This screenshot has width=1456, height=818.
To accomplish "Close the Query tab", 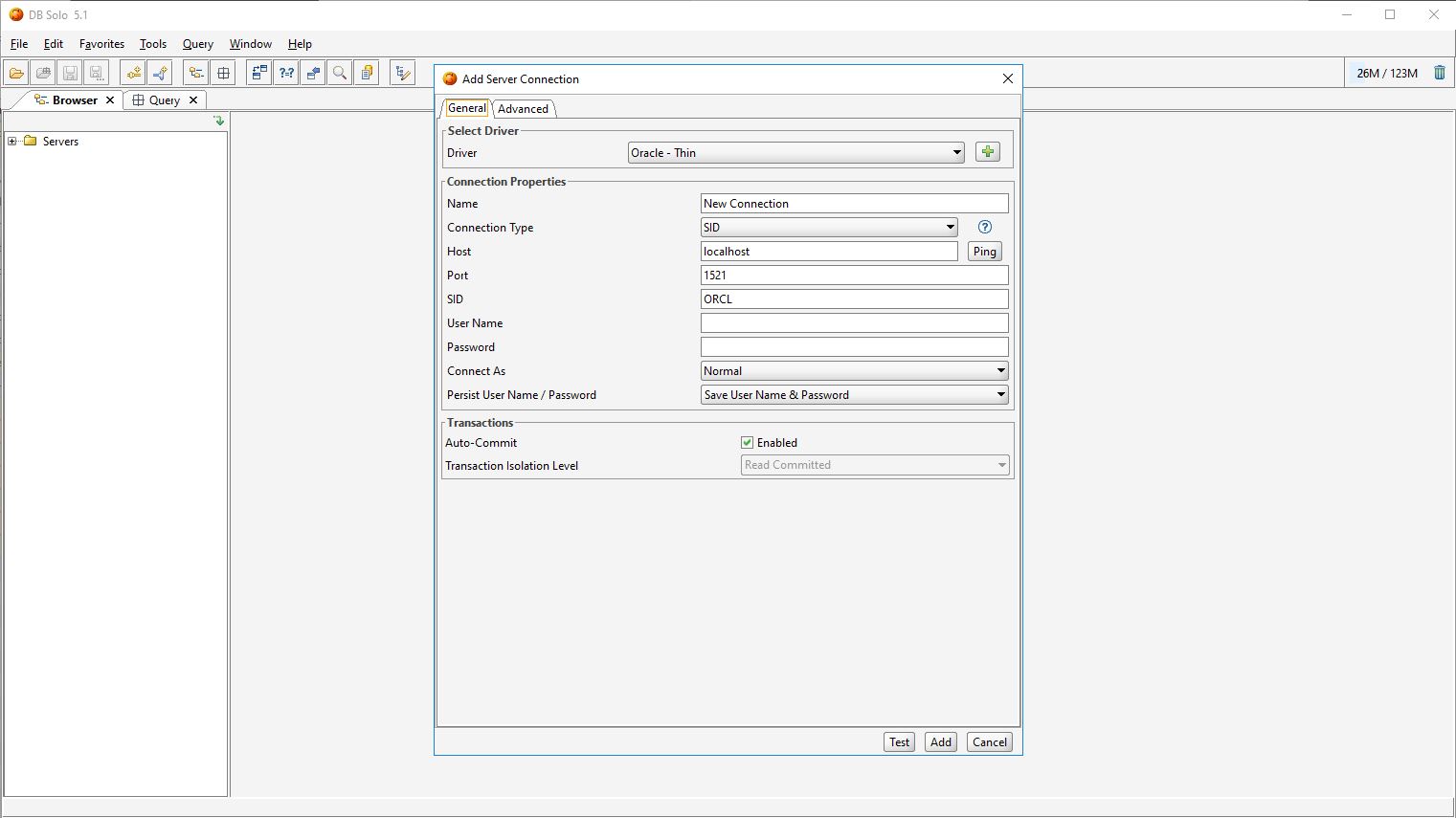I will coord(193,99).
